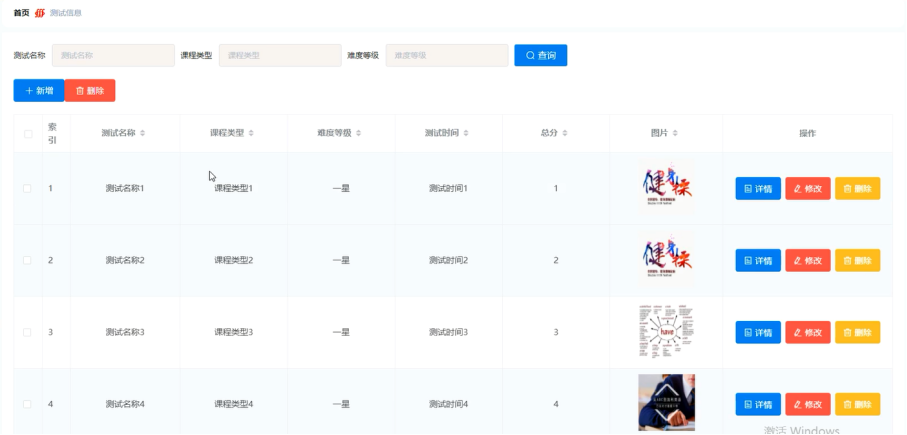Open the word-map thumbnail in row 3
This screenshot has height=435, width=907.
(x=666, y=331)
